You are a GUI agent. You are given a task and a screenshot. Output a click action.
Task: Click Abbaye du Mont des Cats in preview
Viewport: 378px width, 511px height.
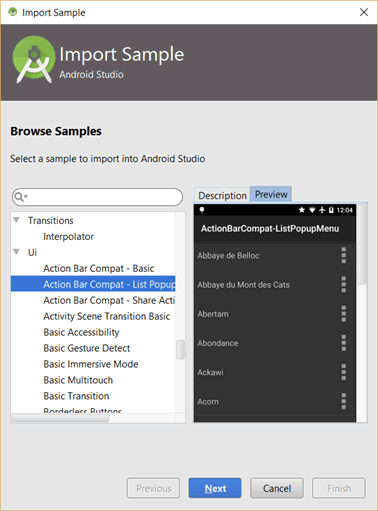[243, 285]
